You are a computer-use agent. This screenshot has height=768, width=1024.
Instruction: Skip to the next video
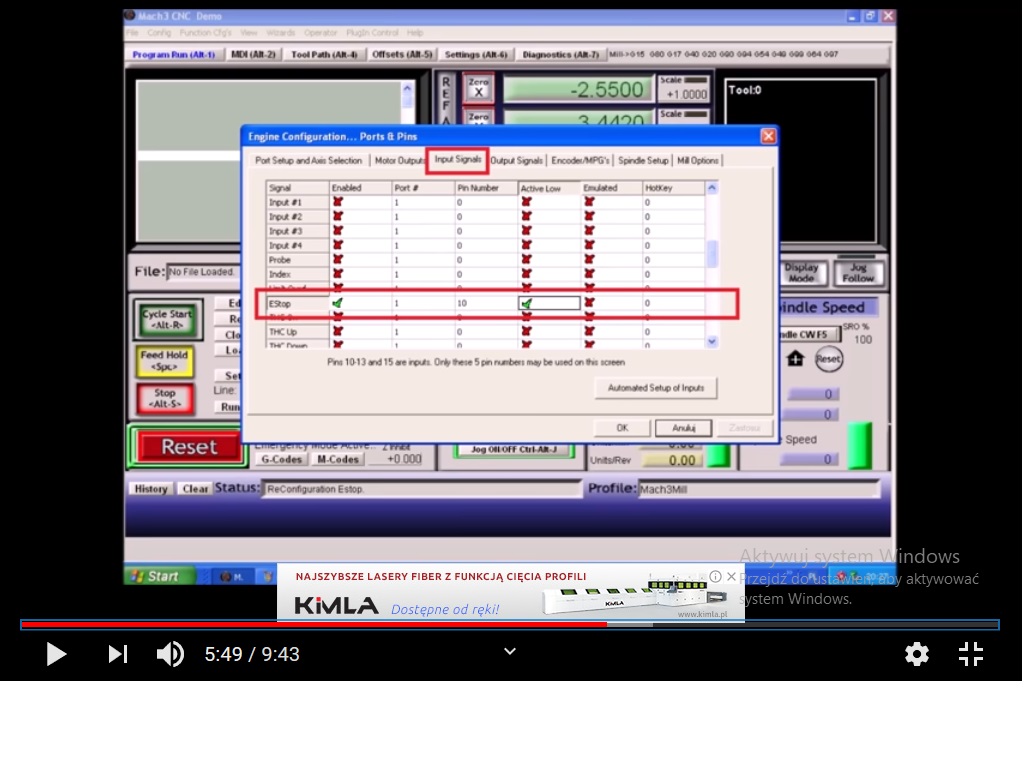(x=118, y=654)
